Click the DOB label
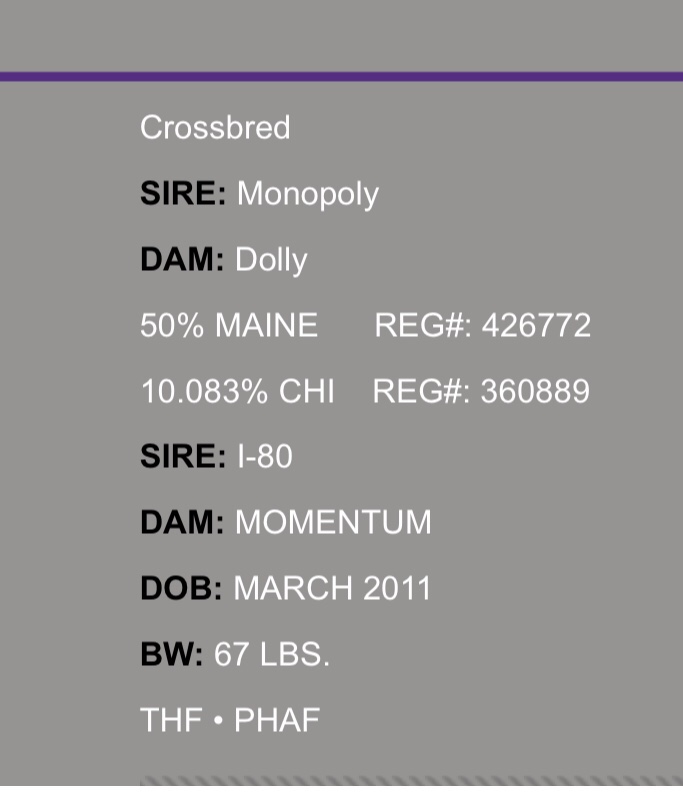The image size is (683, 794). 181,588
